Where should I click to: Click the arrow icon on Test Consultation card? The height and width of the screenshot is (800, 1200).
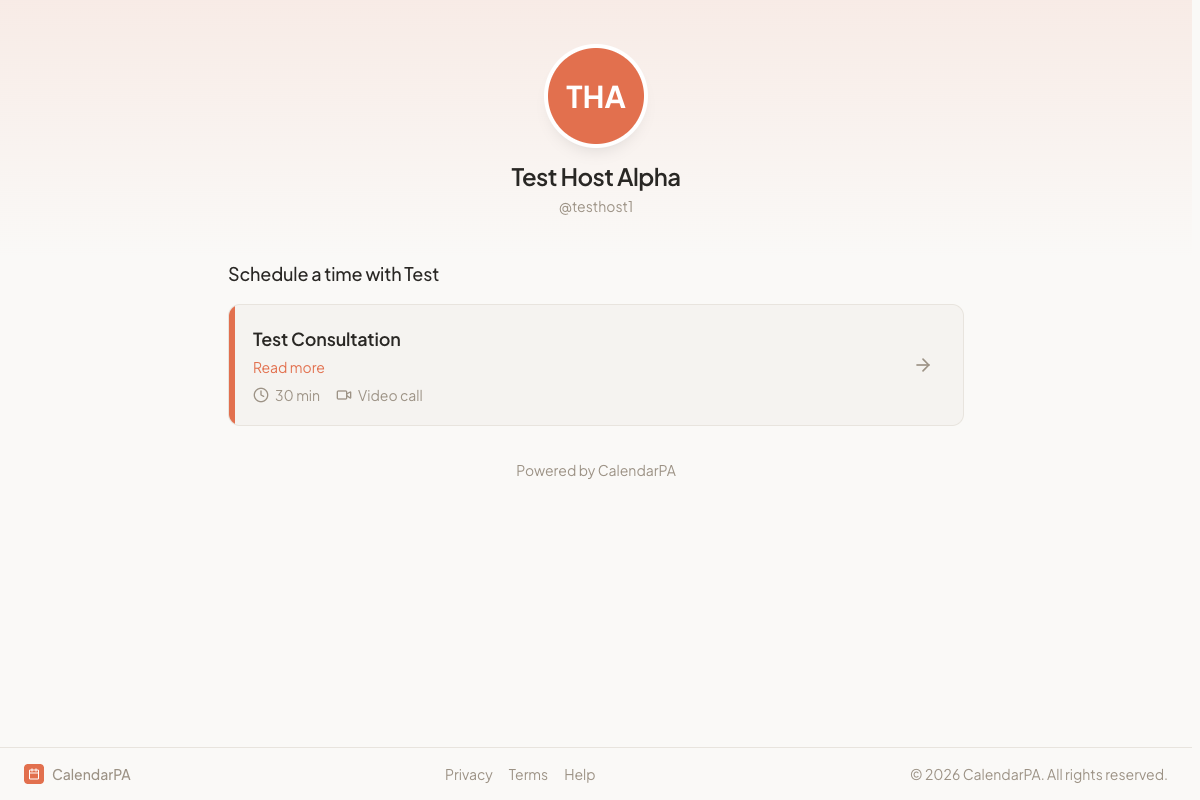click(x=922, y=365)
